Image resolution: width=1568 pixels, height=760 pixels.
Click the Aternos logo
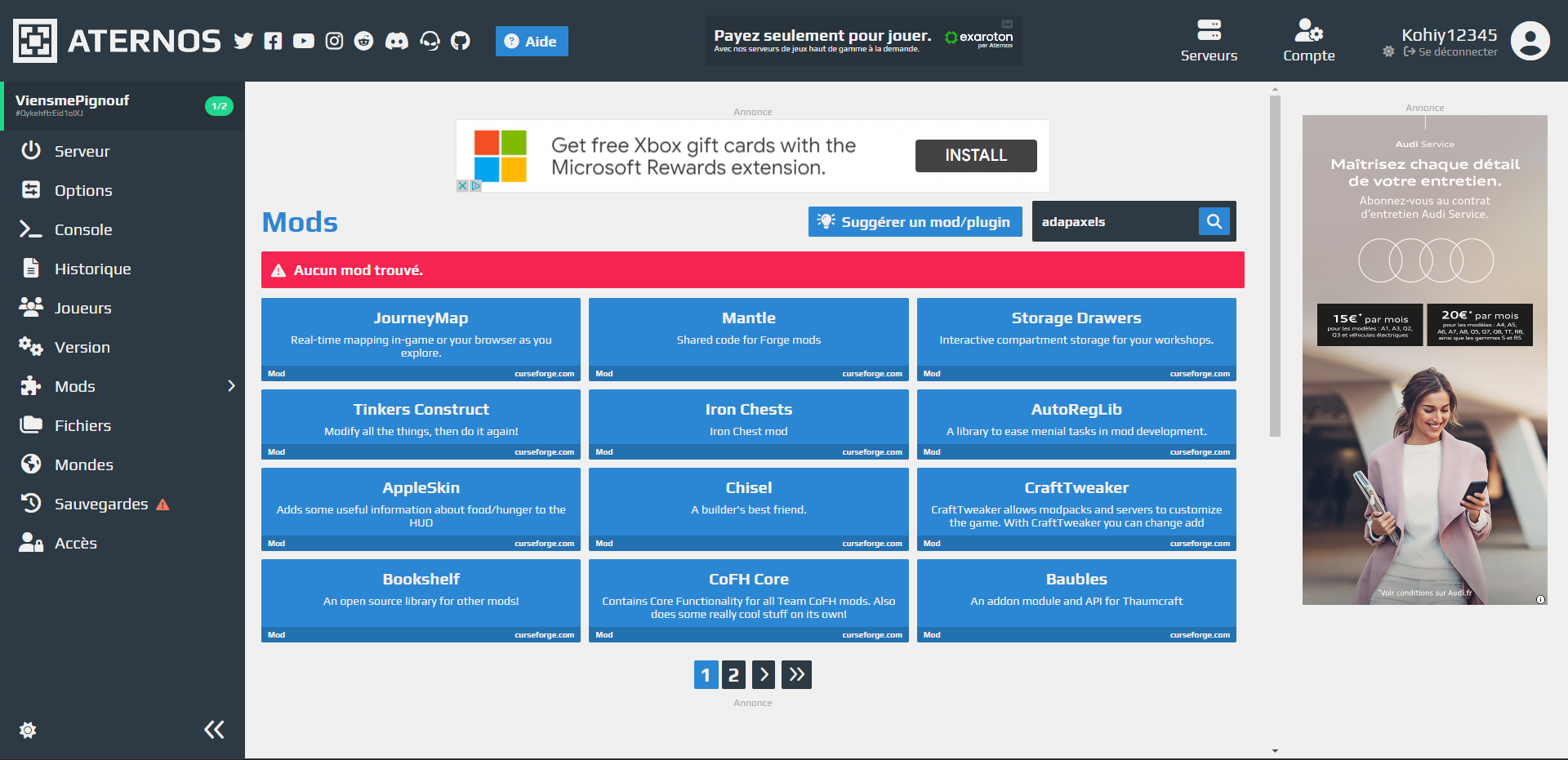(117, 41)
